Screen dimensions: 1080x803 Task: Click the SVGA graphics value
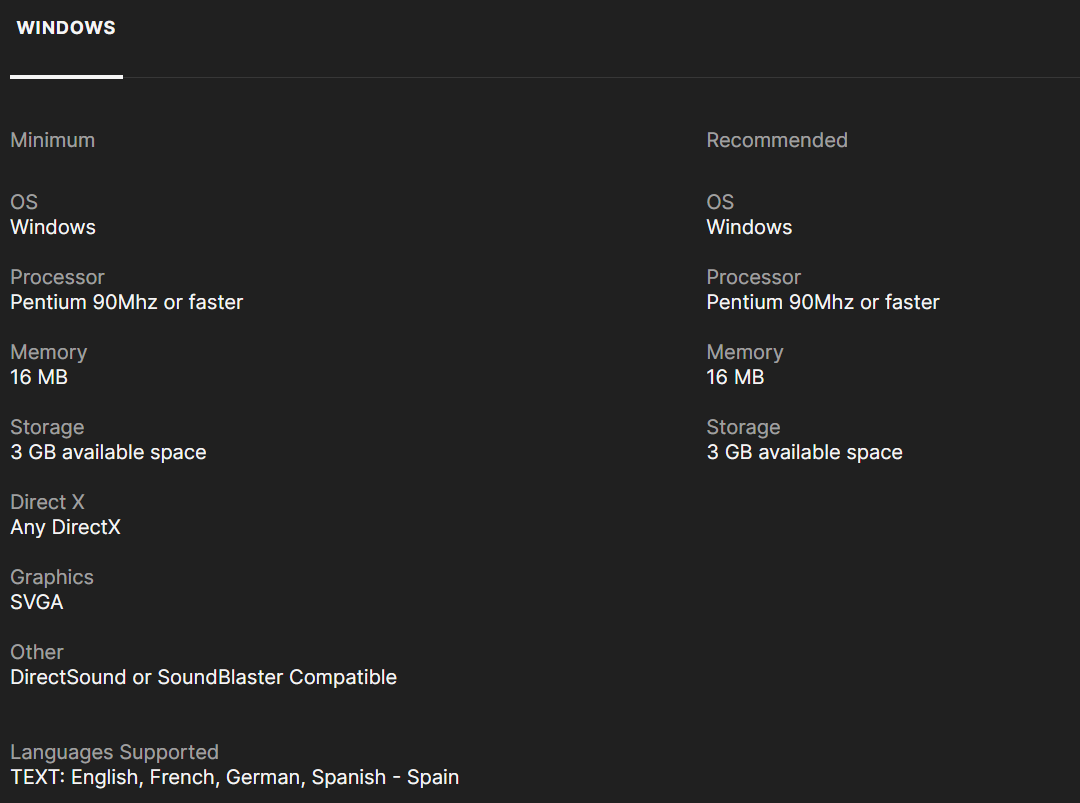pyautogui.click(x=37, y=602)
